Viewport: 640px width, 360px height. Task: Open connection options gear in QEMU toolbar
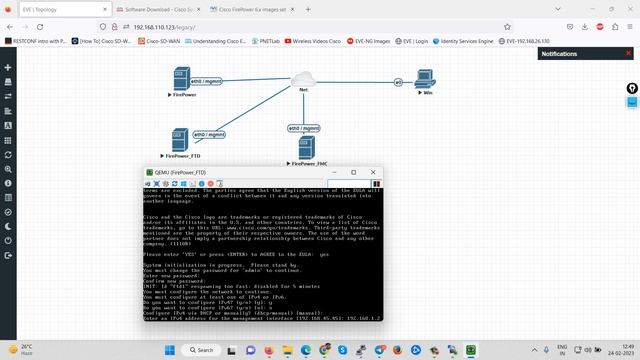pos(166,184)
